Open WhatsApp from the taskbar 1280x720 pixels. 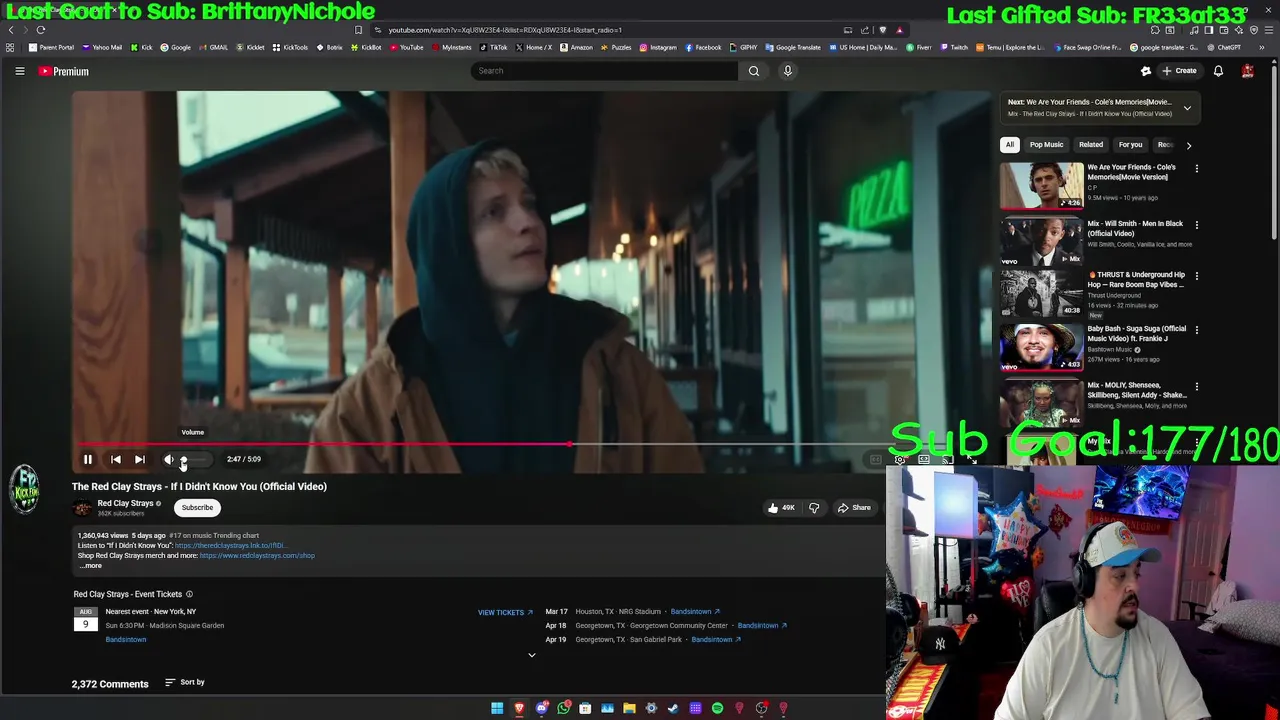tap(564, 708)
